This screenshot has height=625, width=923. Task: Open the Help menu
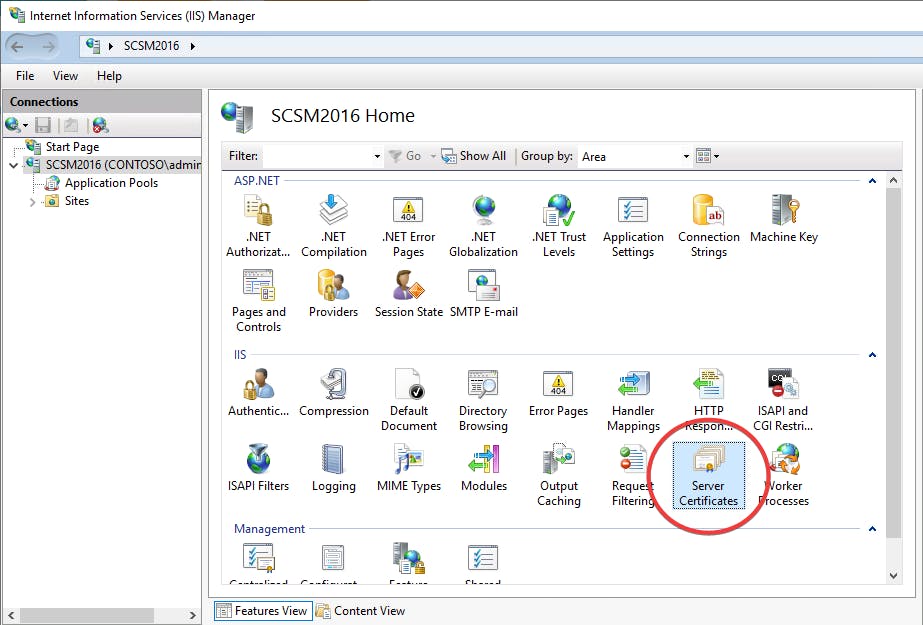pos(109,76)
